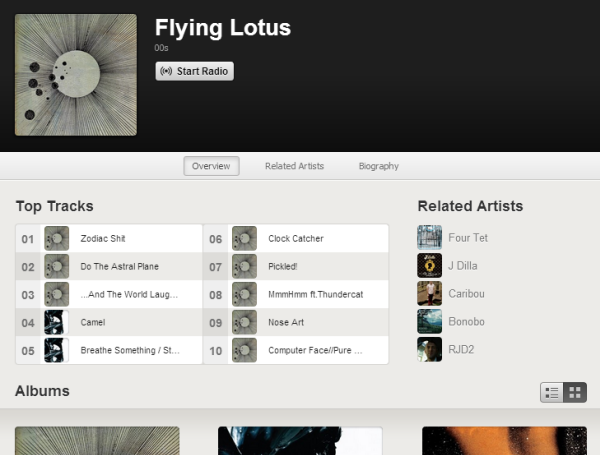The height and width of the screenshot is (455, 600).
Task: Open the first album thumbnail under Albums
Action: coord(97,441)
